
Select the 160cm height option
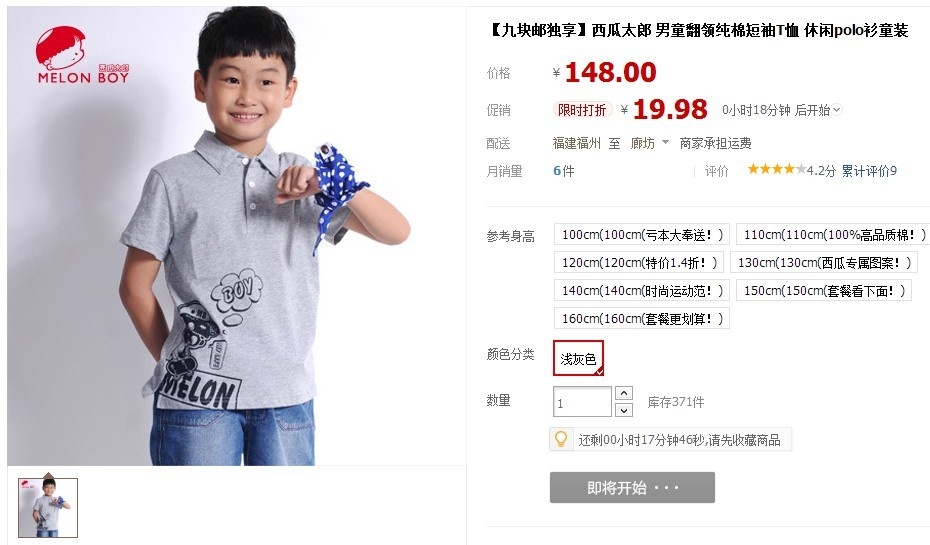(642, 318)
